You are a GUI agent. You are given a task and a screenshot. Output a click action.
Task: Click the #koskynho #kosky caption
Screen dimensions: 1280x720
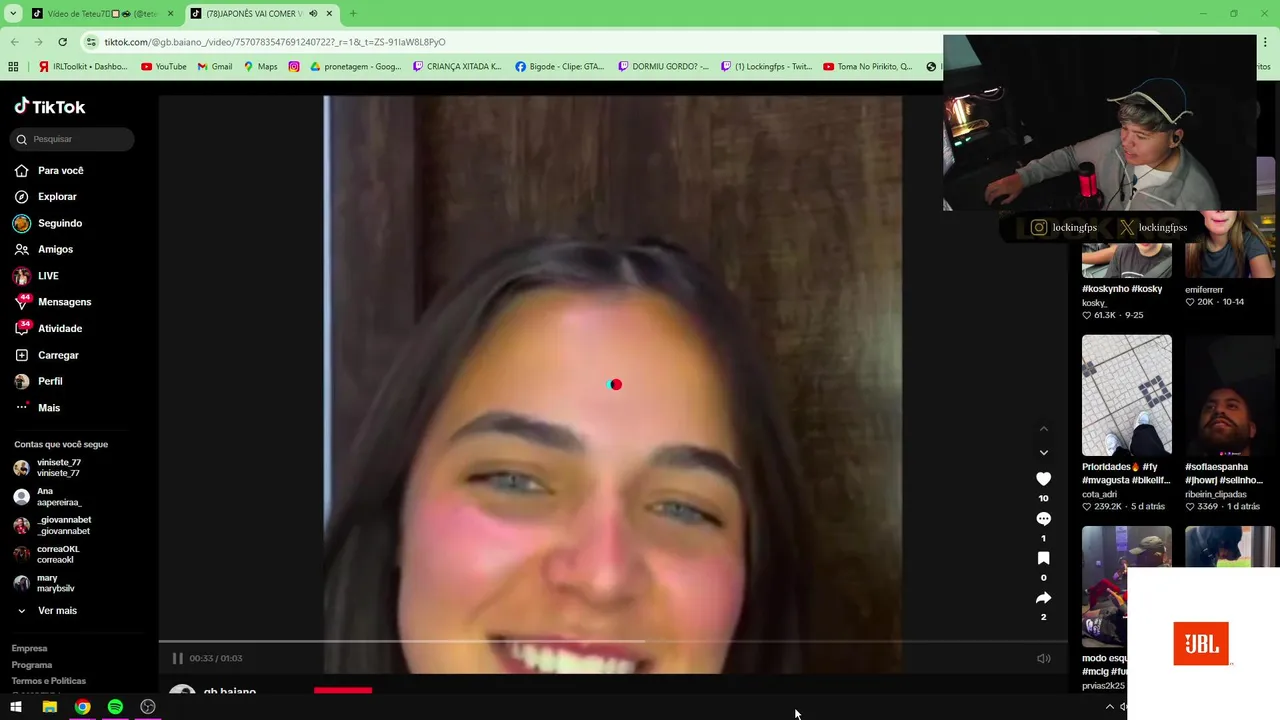[1122, 289]
